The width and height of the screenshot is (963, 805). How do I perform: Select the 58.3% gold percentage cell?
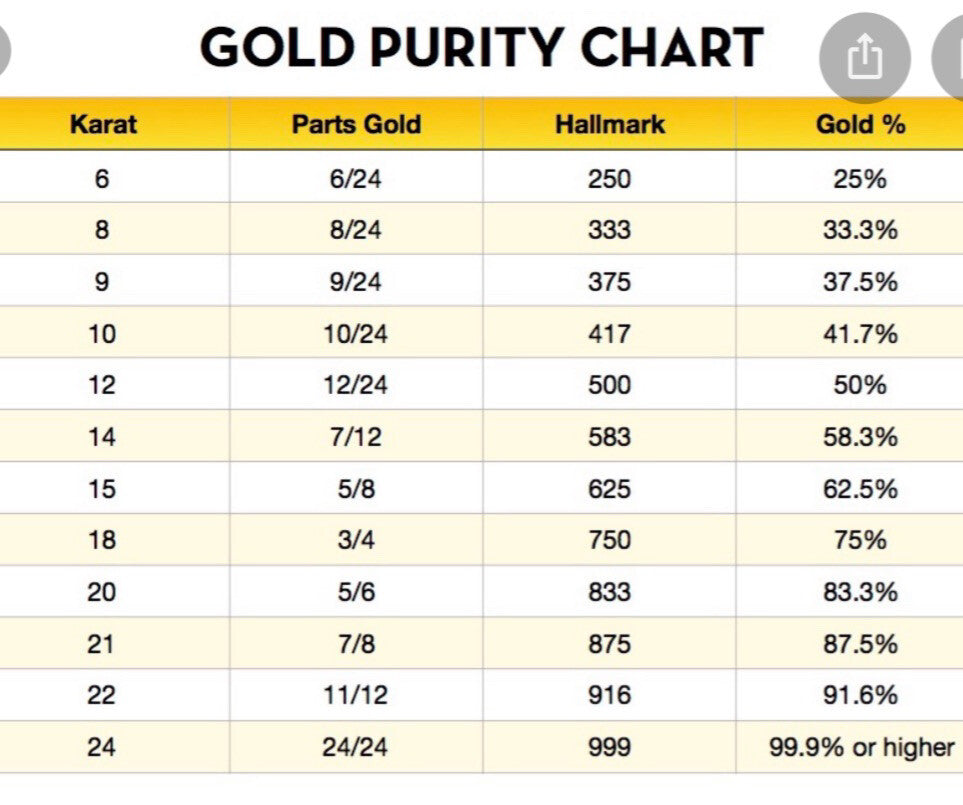pos(860,437)
